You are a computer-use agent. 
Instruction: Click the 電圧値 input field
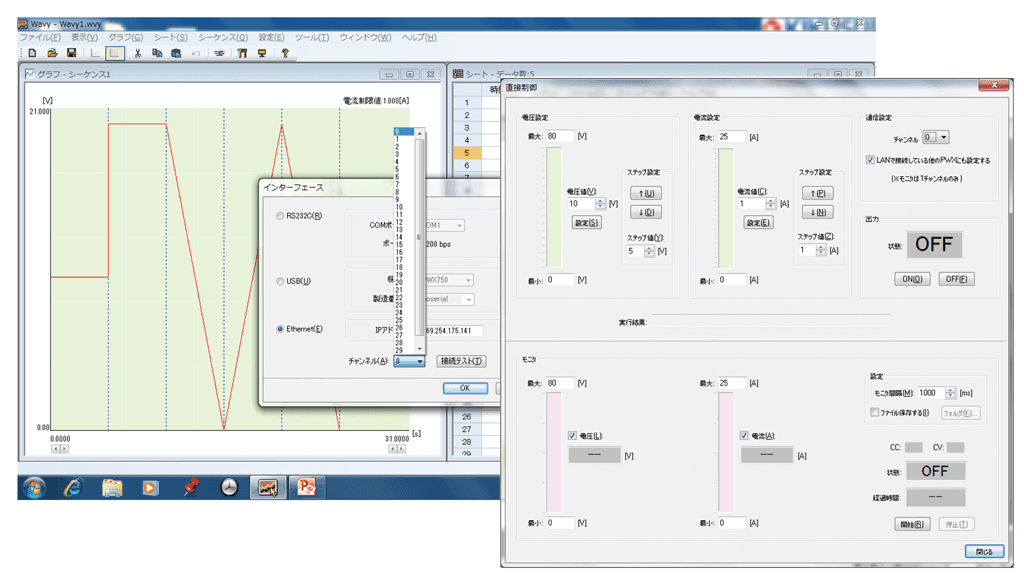pos(579,203)
